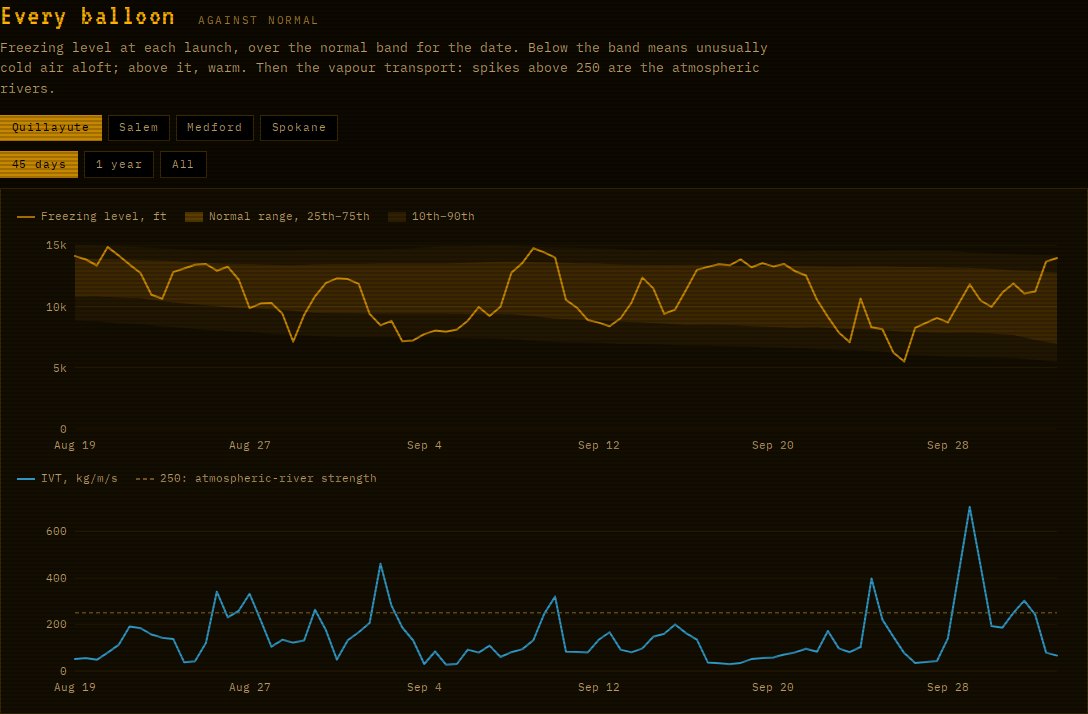Select the Quillayute station button
Image resolution: width=1088 pixels, height=714 pixels.
51,128
